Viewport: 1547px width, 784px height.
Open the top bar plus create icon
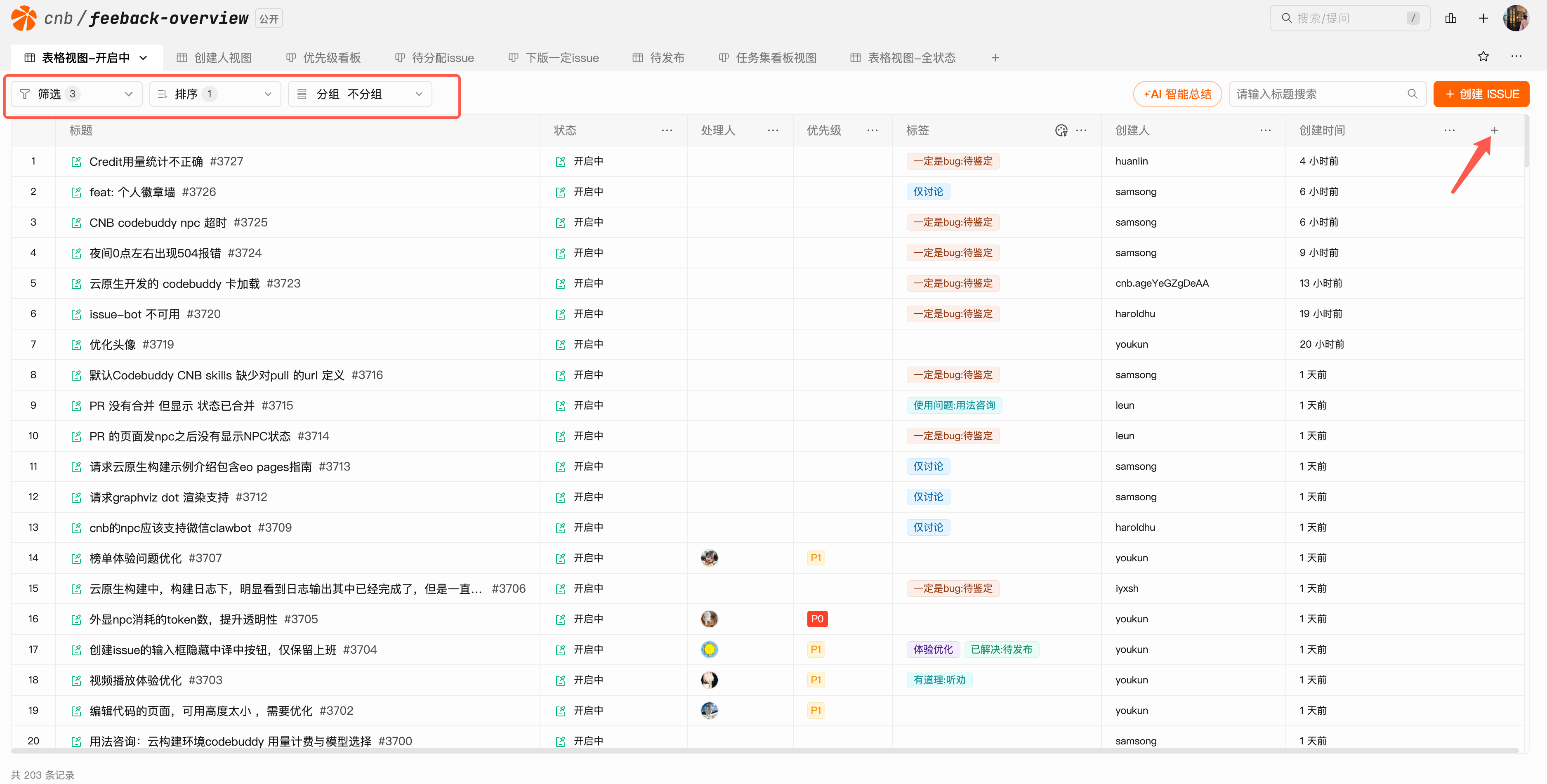[1483, 18]
